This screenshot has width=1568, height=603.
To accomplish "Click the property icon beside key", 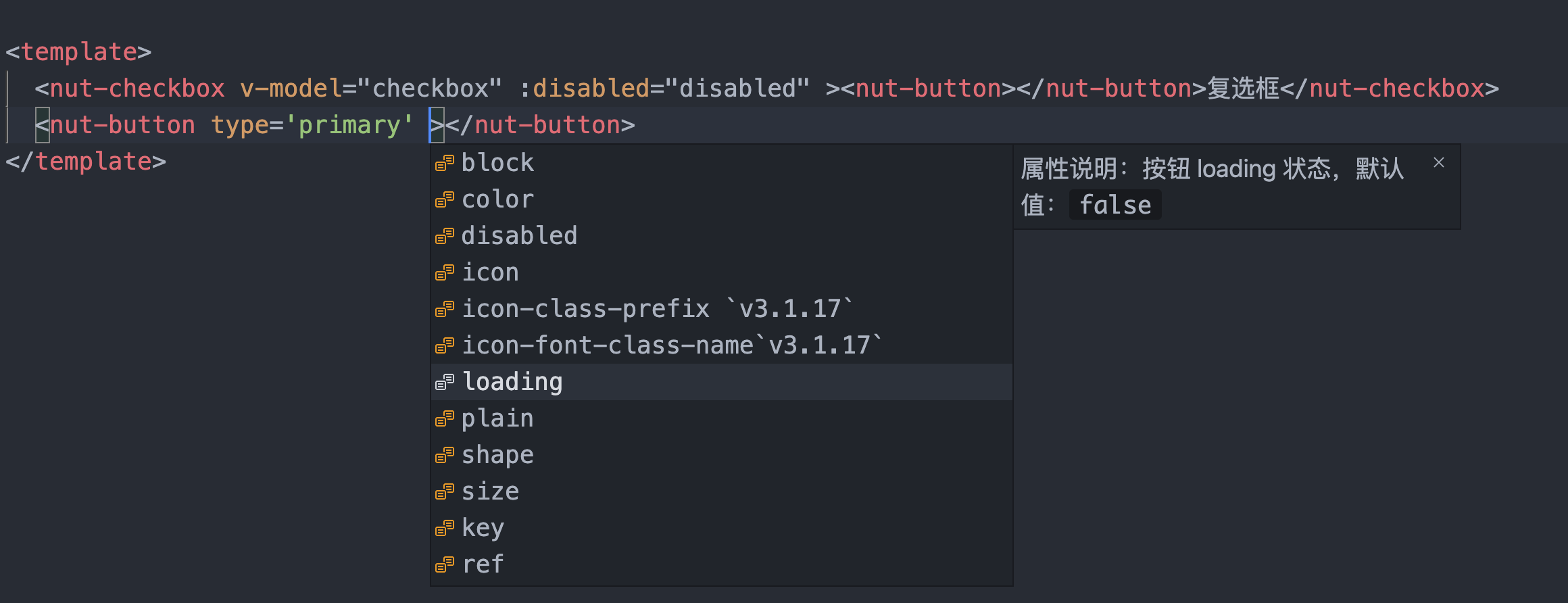I will [x=444, y=528].
